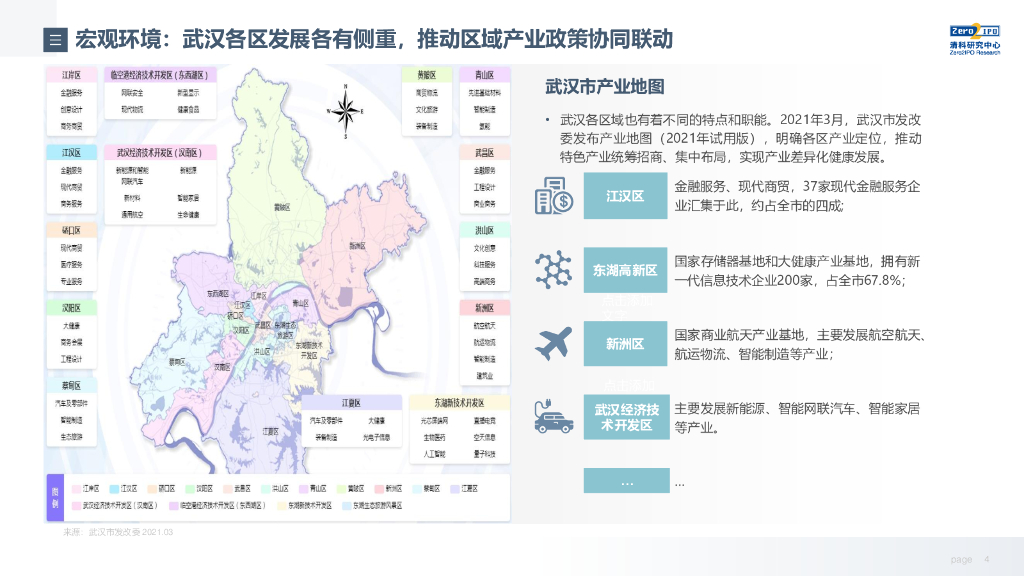The width and height of the screenshot is (1024, 576).
Task: Click the 黄陂区 light green legend swatch
Action: point(342,488)
